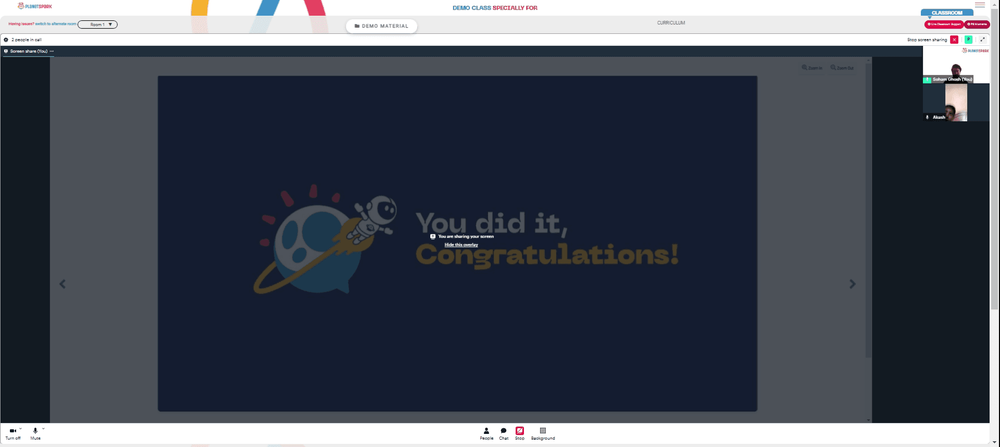Screen dimensions: 1000x447
Task: Click Live Classroom Support button
Action: [944, 24]
